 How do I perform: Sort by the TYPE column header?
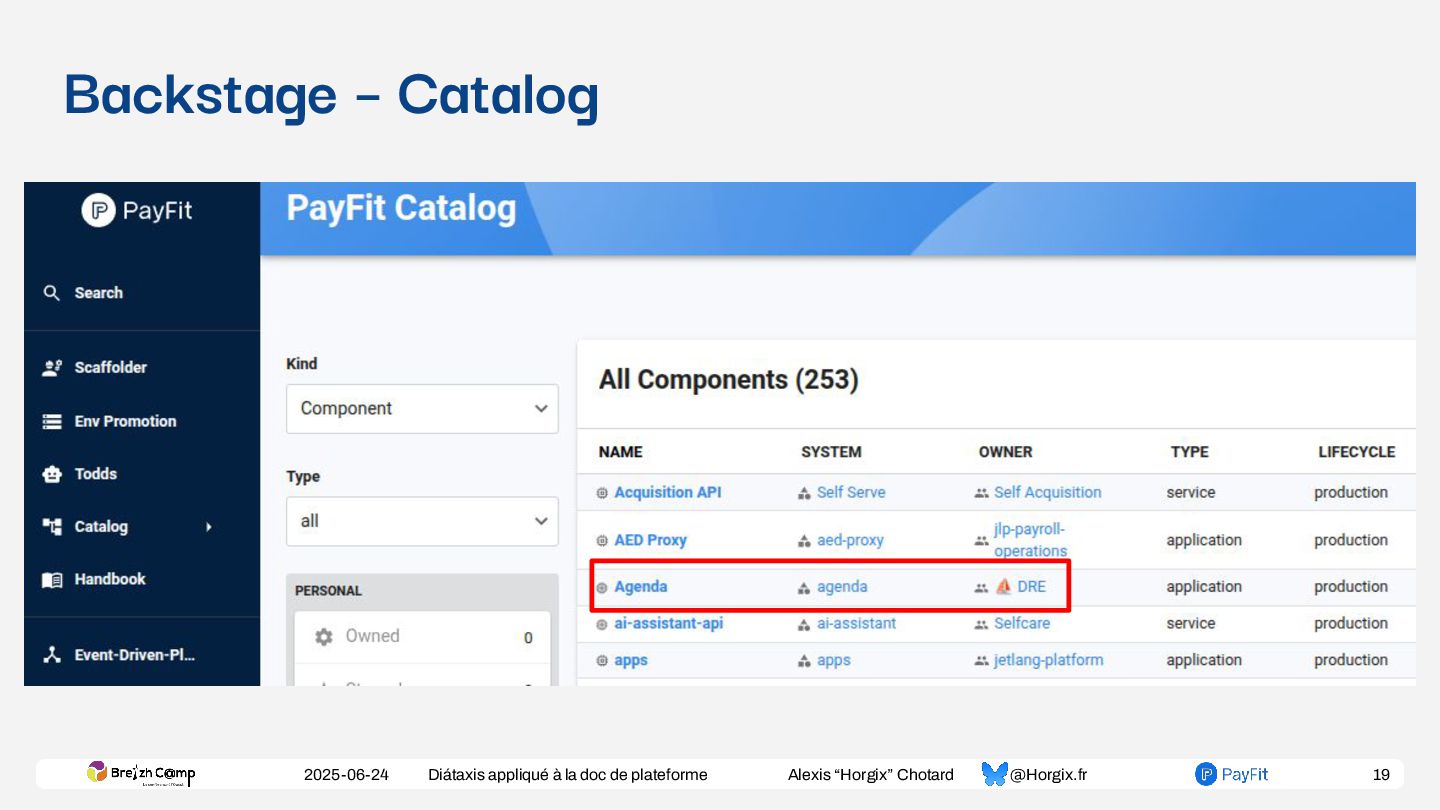(x=1190, y=452)
